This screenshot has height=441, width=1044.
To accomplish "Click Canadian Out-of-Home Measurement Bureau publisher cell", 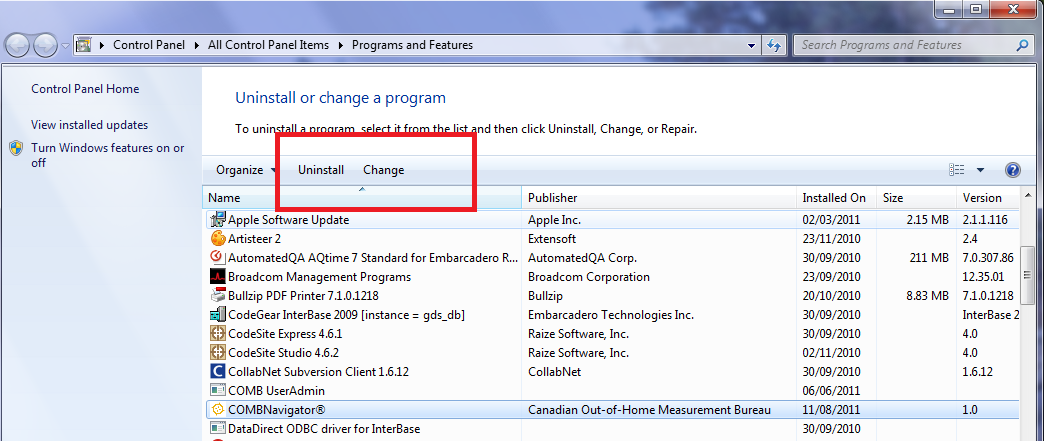I will 649,410.
